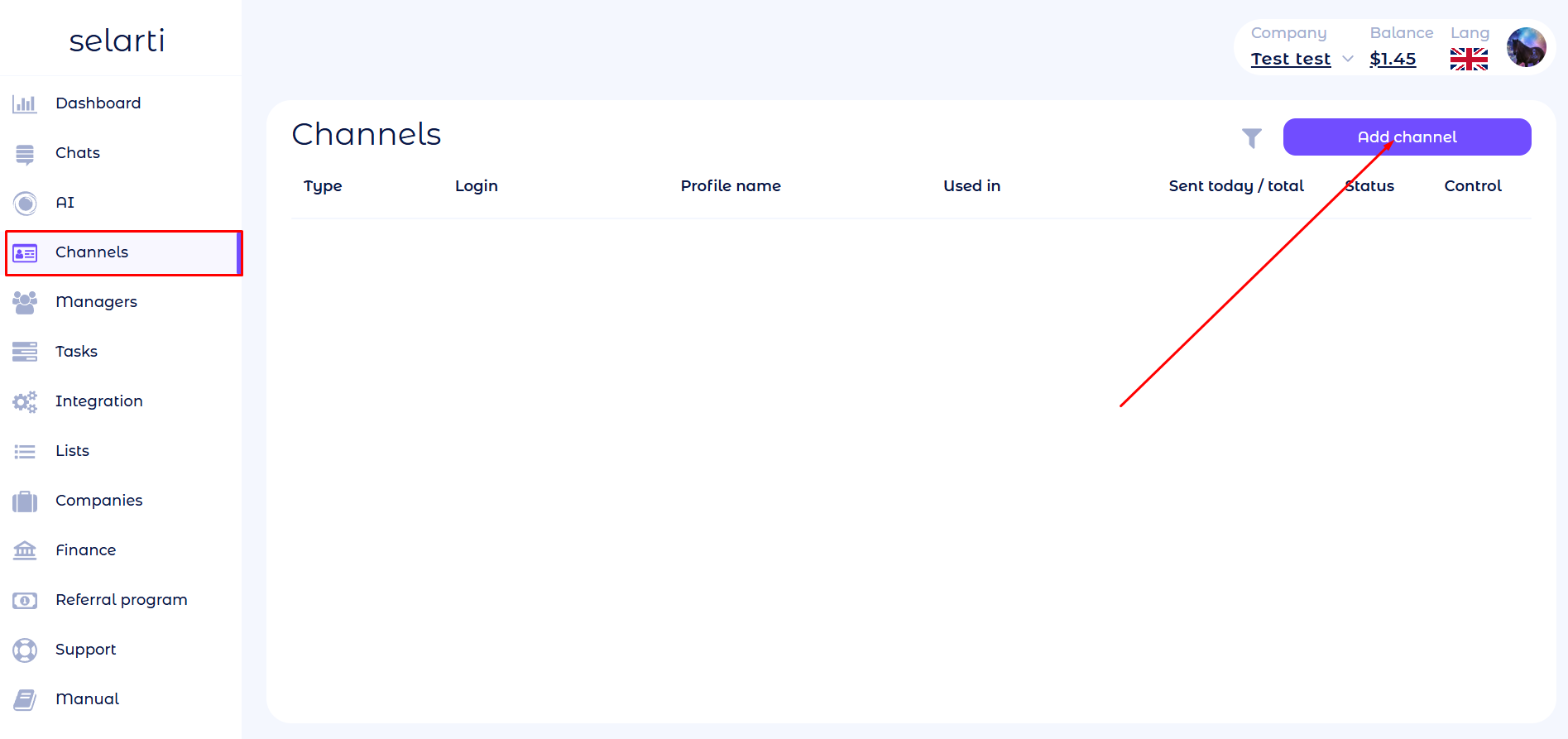This screenshot has width=1568, height=739.
Task: Click the AI circle icon in sidebar
Action: (x=25, y=203)
